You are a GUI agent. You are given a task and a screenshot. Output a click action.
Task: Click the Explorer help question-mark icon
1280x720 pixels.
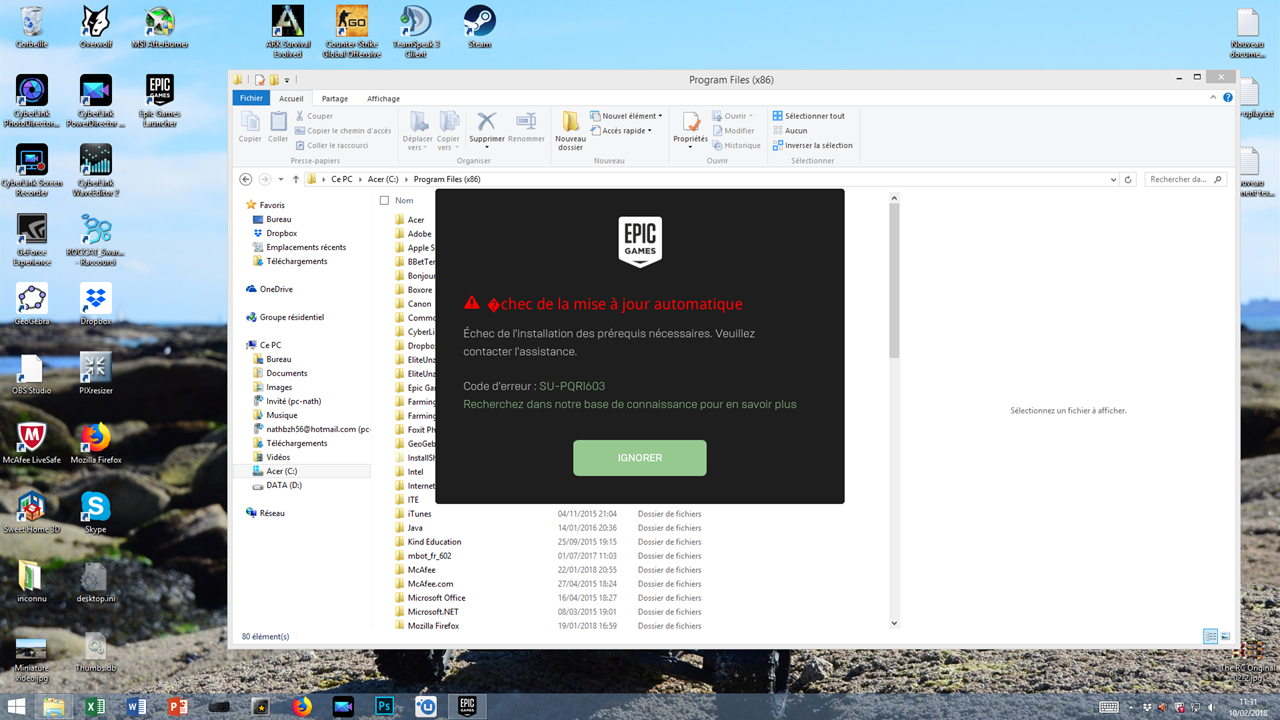(1228, 98)
